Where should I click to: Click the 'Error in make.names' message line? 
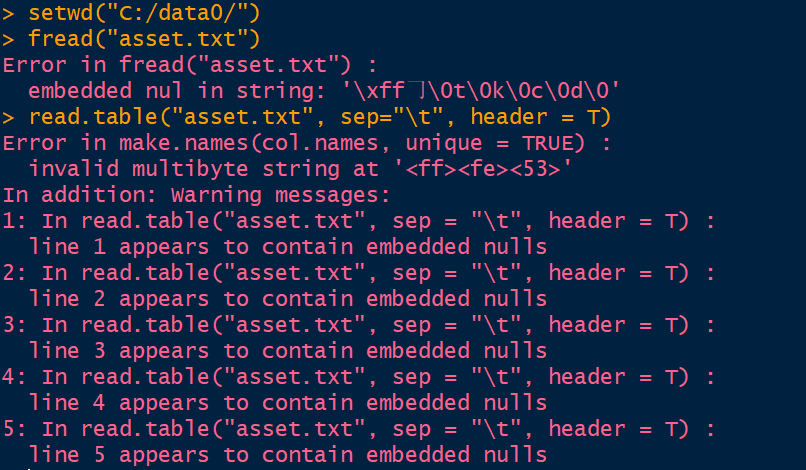pyautogui.click(x=306, y=143)
